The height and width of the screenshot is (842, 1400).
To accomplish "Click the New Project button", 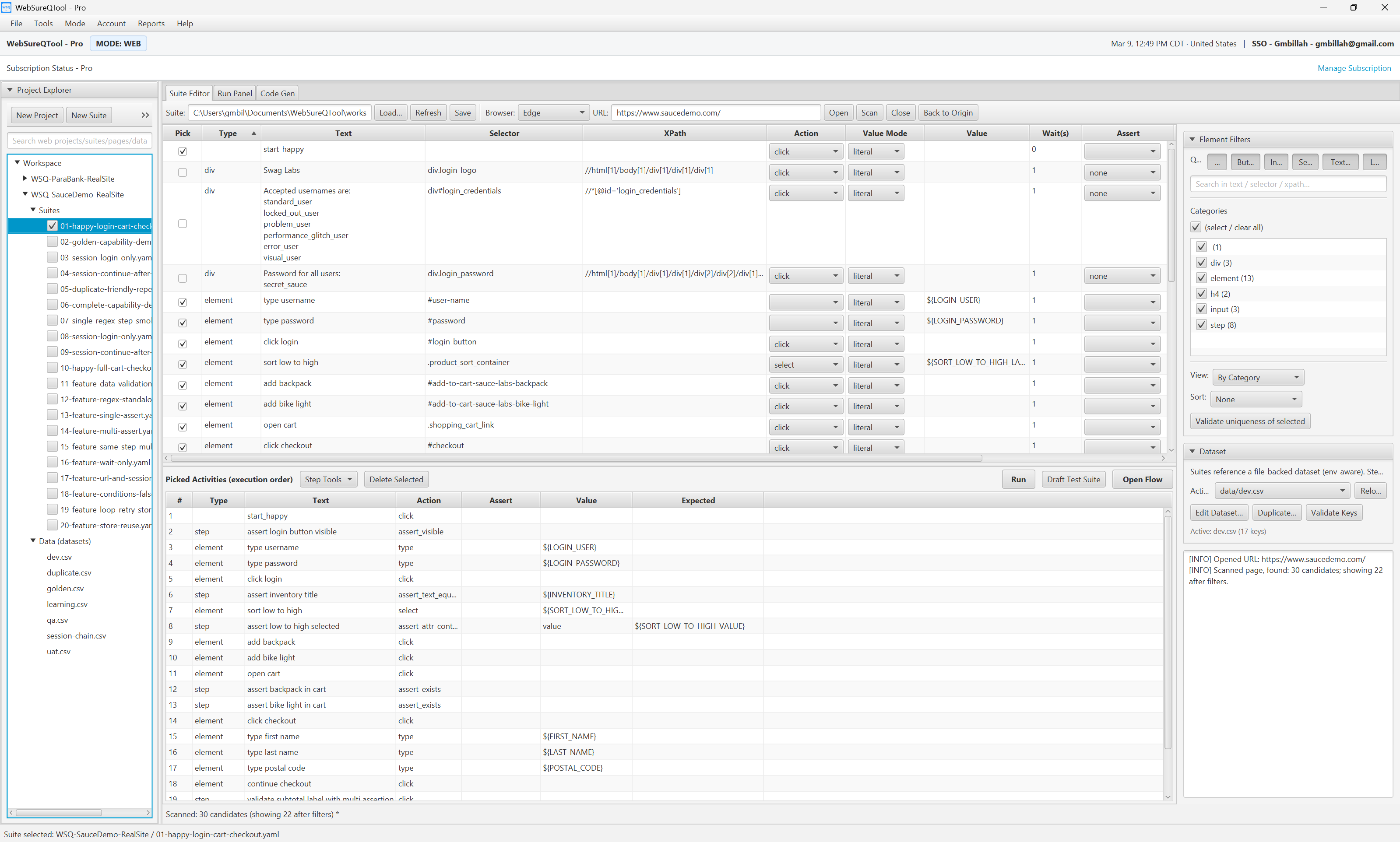I will coord(37,115).
